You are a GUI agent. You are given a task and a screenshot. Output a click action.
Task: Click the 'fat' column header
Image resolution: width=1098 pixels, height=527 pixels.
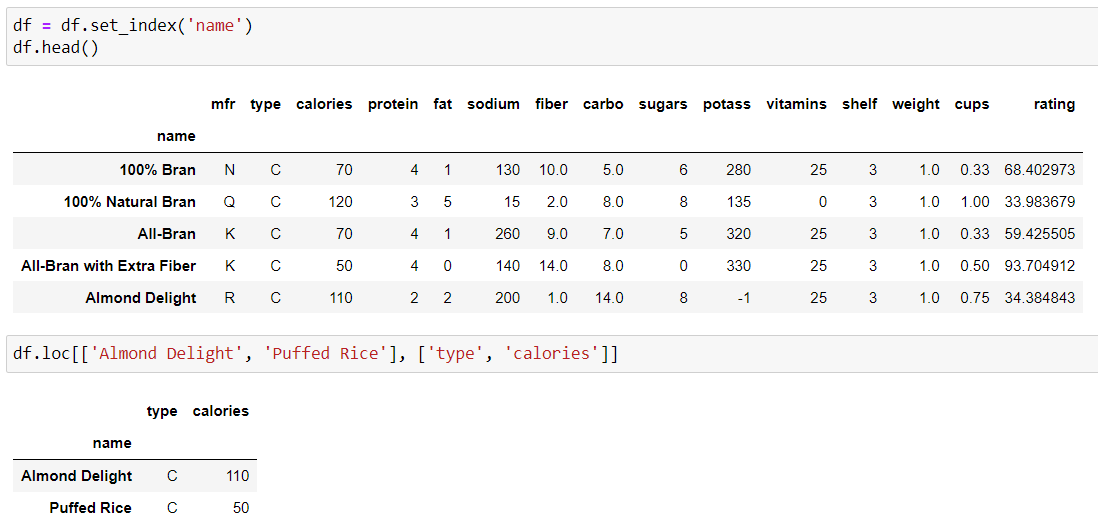coord(443,104)
